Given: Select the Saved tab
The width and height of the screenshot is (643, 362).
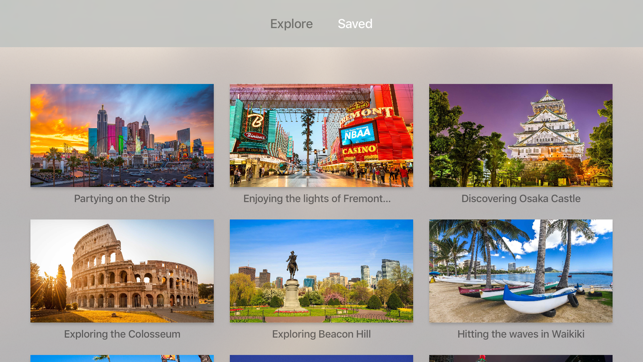Looking at the screenshot, I should point(355,24).
